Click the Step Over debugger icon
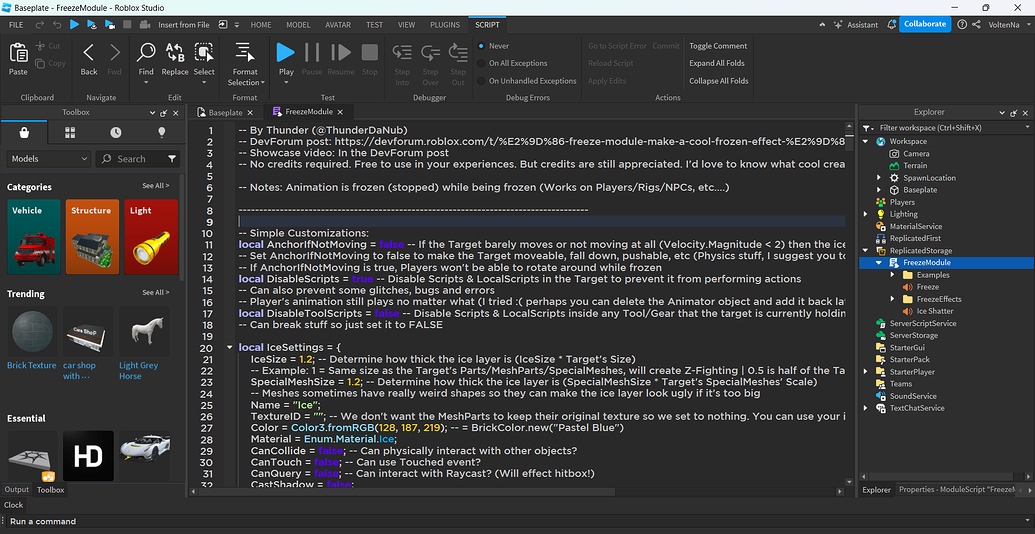Screen dimensions: 1035x534 click(x=430, y=53)
